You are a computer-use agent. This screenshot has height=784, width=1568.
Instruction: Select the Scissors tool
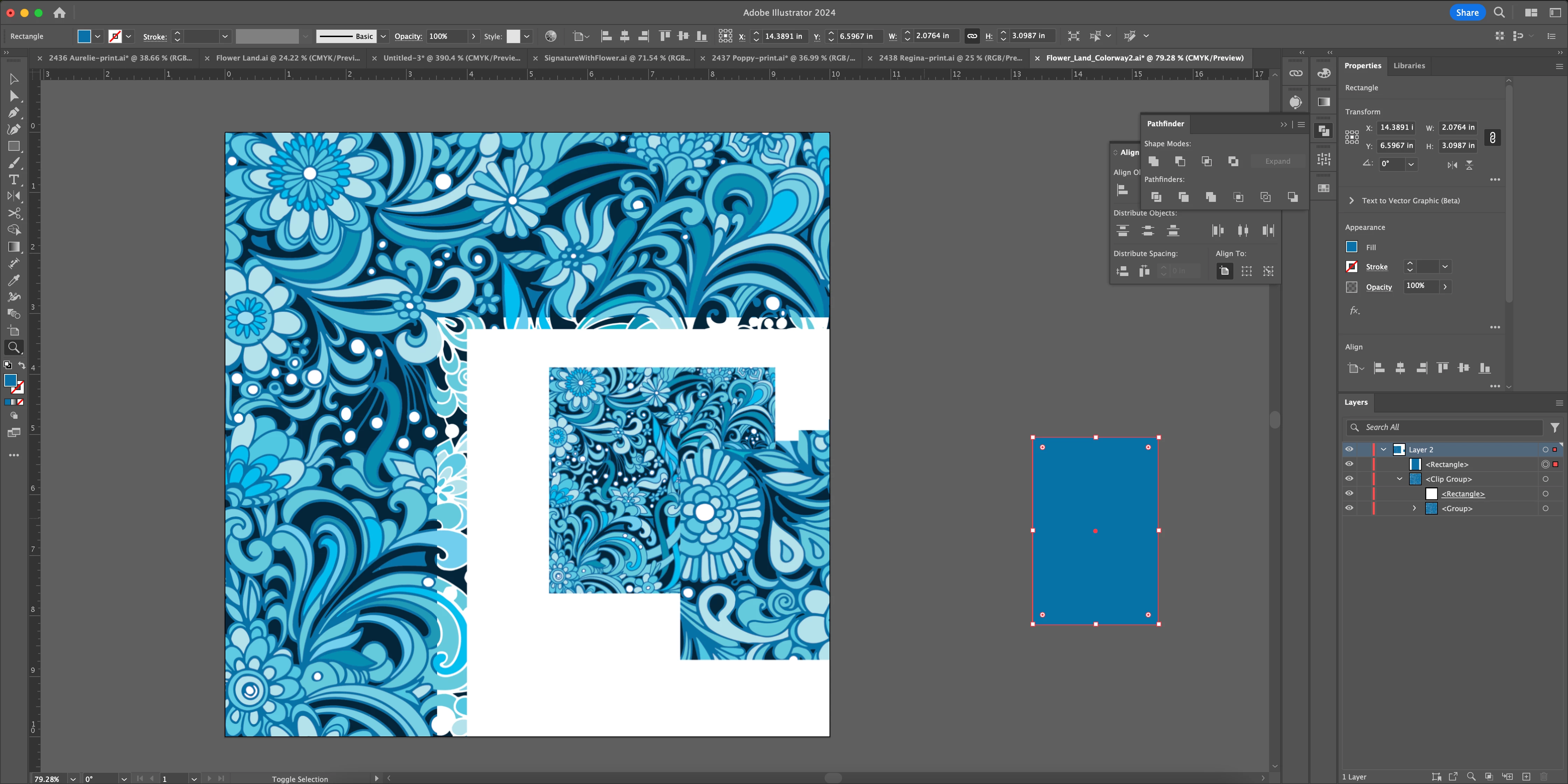pyautogui.click(x=13, y=213)
